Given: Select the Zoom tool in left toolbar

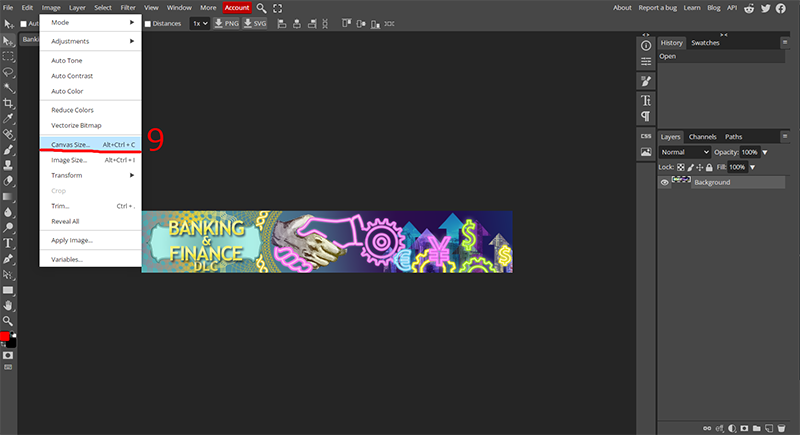Looking at the screenshot, I should pyautogui.click(x=8, y=321).
